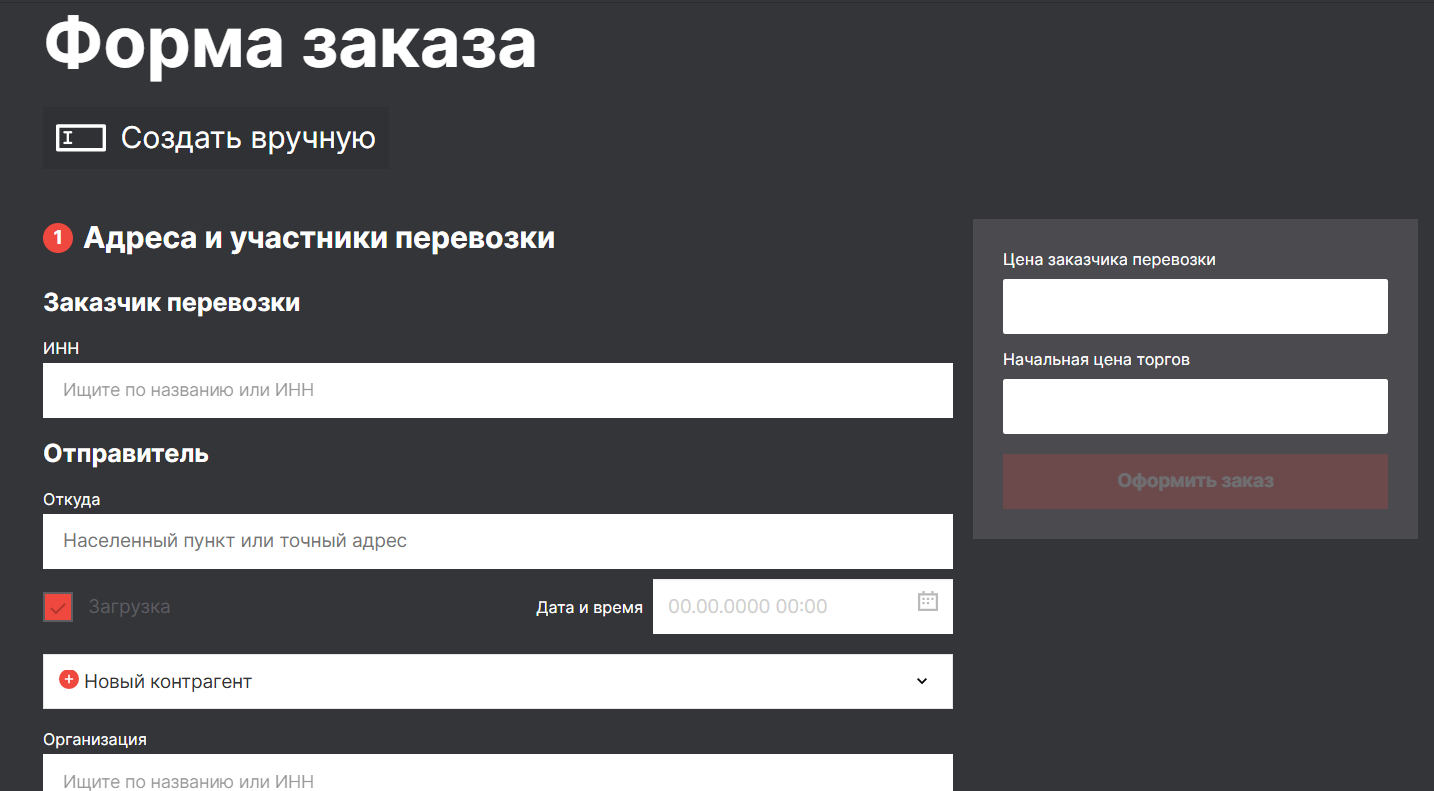1434x791 pixels.
Task: Focus the Организация search field
Action: (x=498, y=773)
